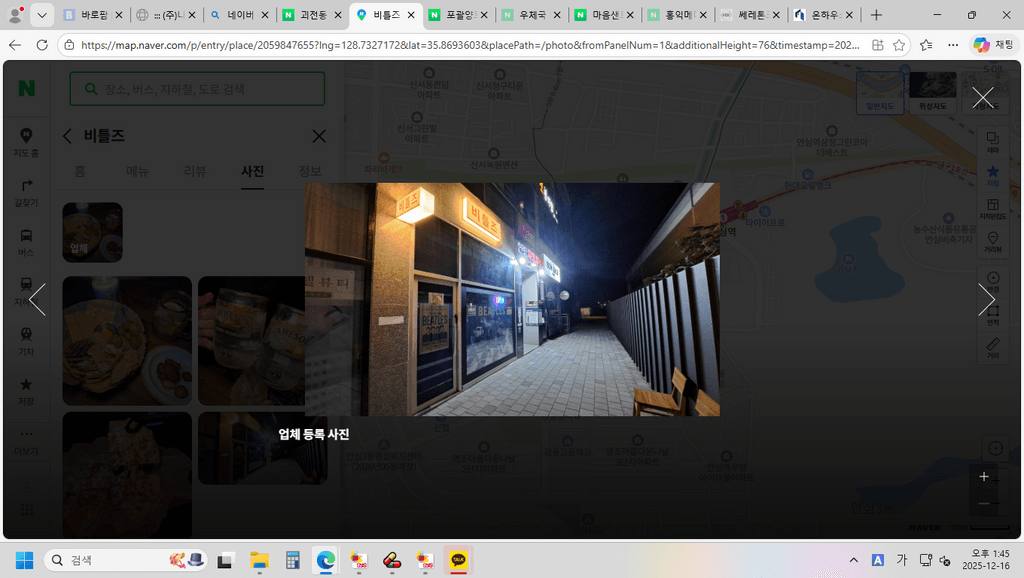The height and width of the screenshot is (578, 1024).
Task: Click the enlarged storefront photo
Action: (513, 299)
